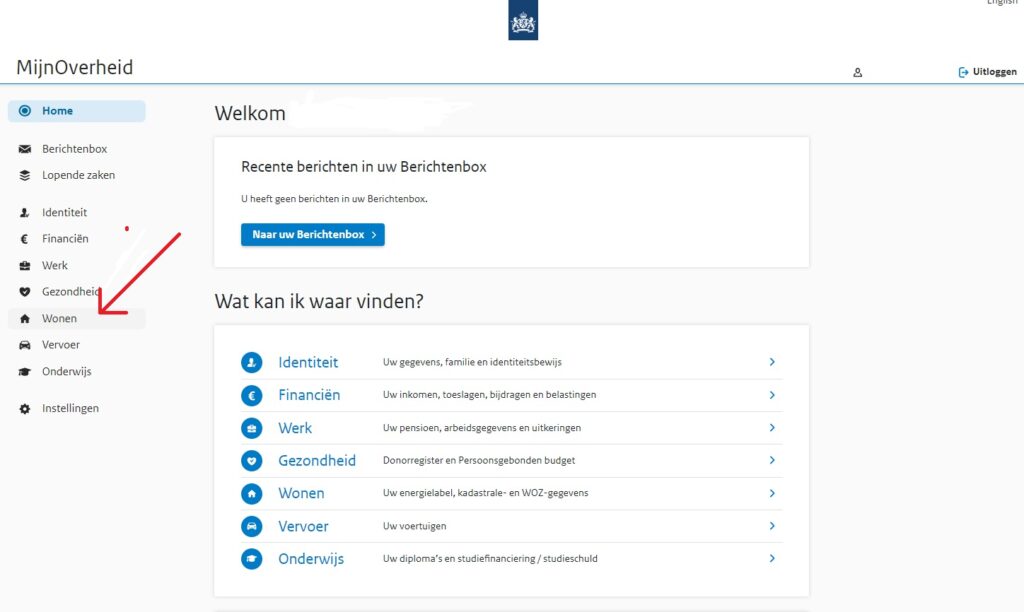Click text 'Uw gegevens, familie en identiteitsbewijs'
This screenshot has width=1024, height=612.
point(472,362)
